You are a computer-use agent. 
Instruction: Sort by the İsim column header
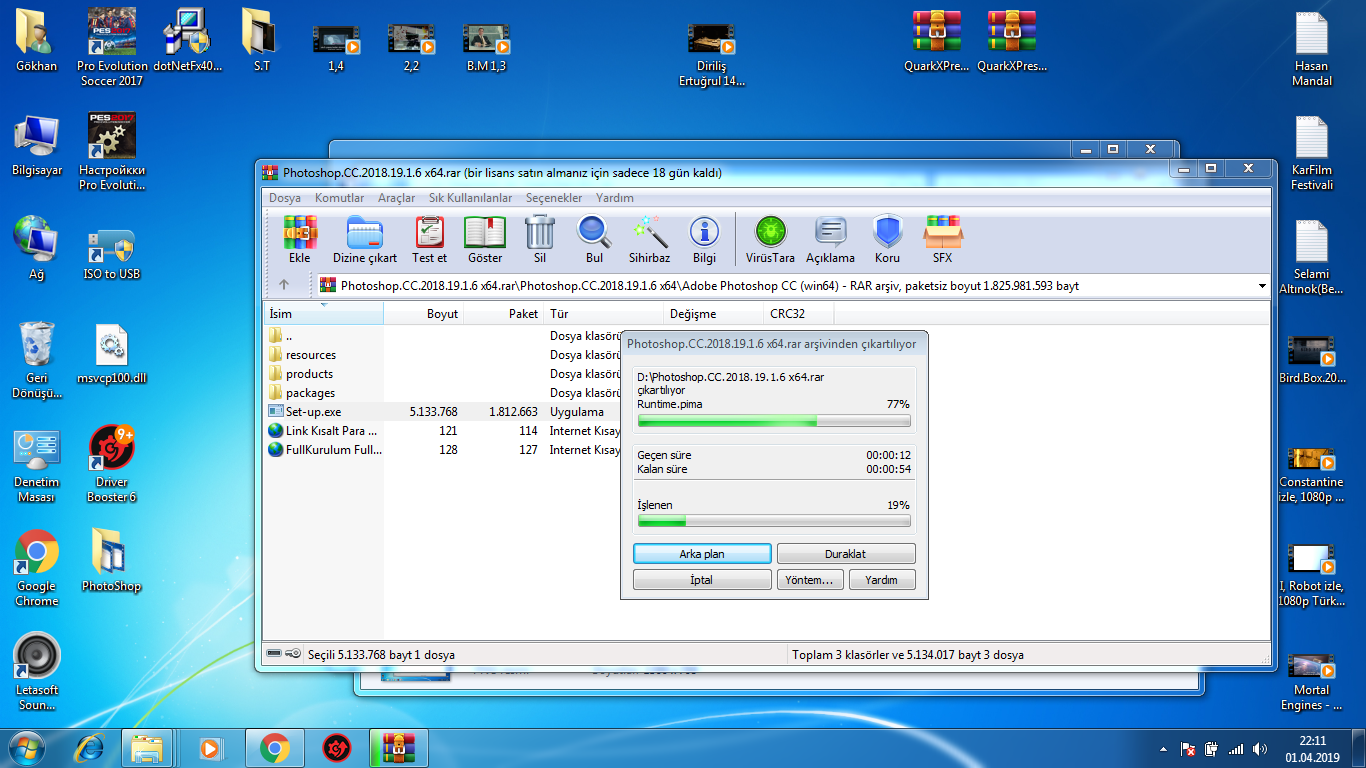click(x=323, y=314)
